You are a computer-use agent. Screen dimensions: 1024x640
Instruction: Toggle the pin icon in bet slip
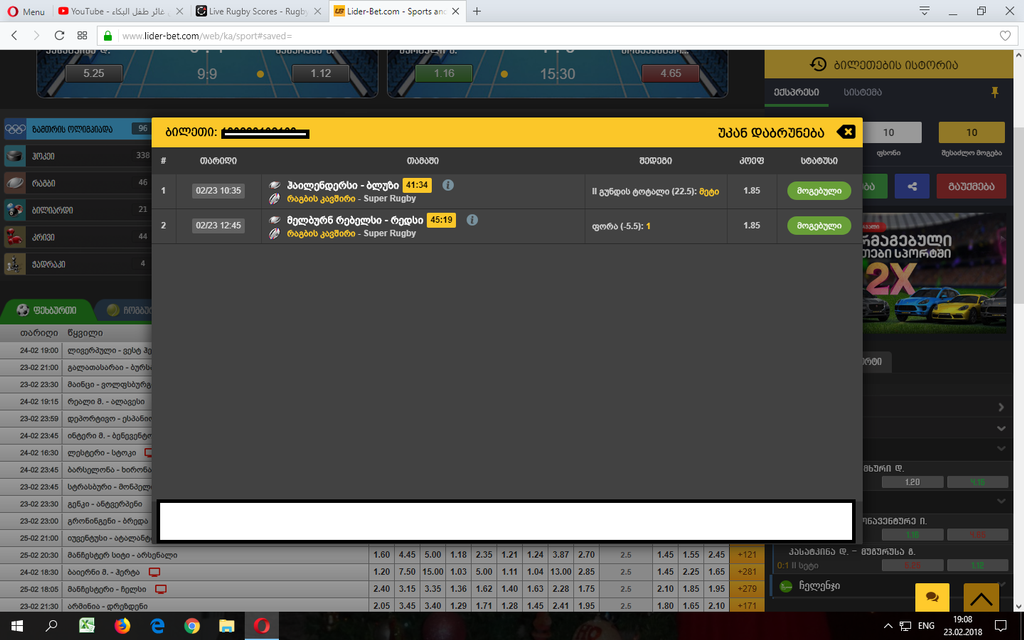pyautogui.click(x=995, y=93)
